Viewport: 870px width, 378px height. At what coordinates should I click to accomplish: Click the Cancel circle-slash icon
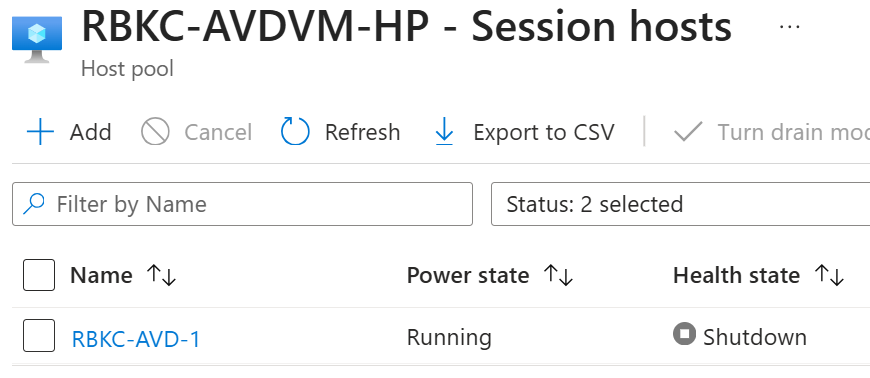pos(155,132)
